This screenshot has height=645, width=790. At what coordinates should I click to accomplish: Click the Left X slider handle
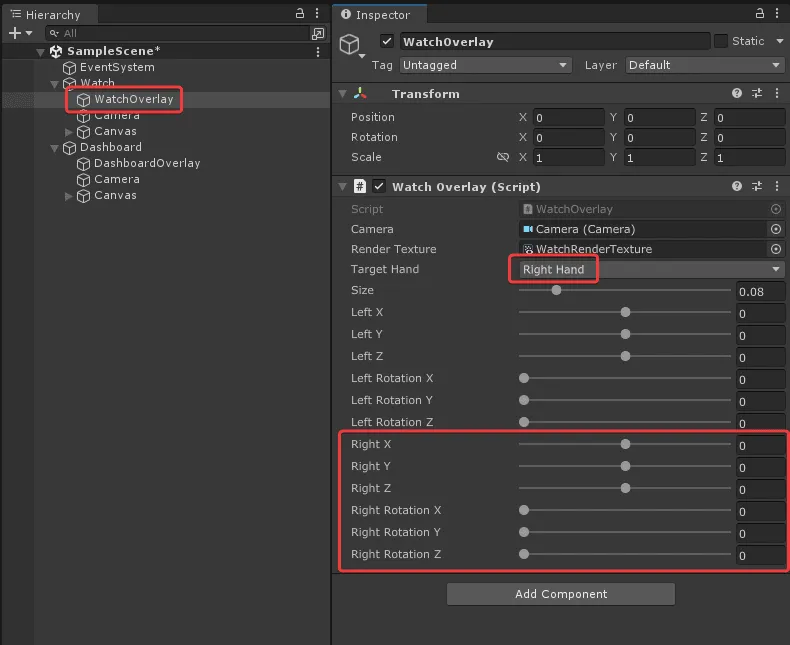(625, 312)
